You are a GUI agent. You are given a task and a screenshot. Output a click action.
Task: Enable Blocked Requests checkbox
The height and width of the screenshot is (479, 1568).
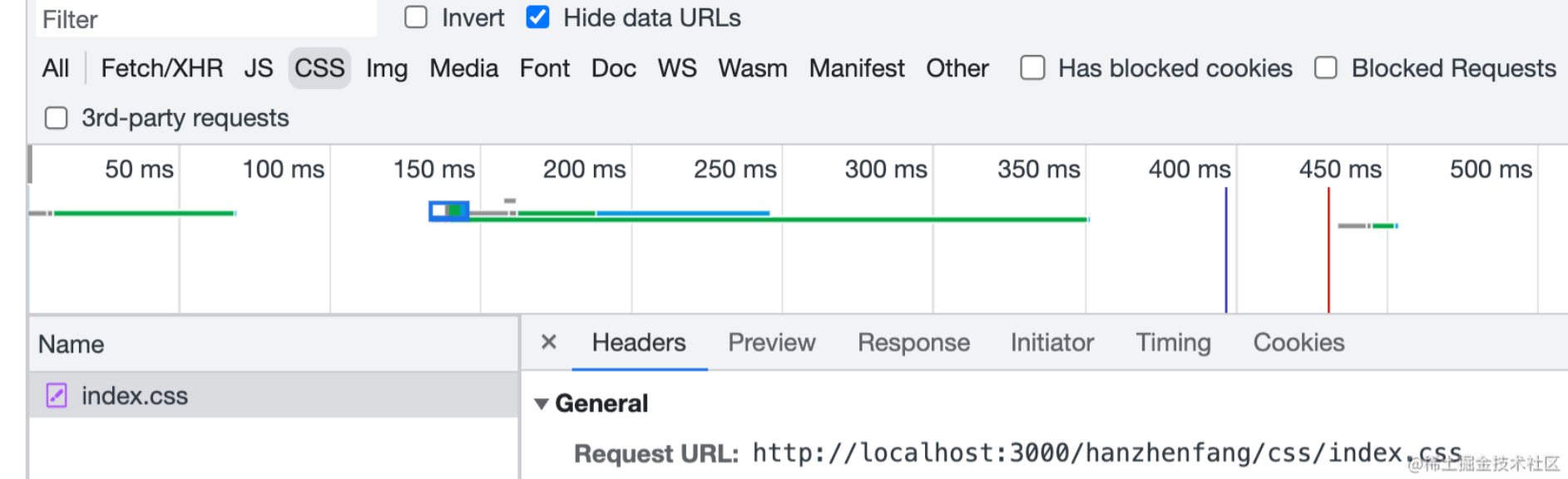1326,68
